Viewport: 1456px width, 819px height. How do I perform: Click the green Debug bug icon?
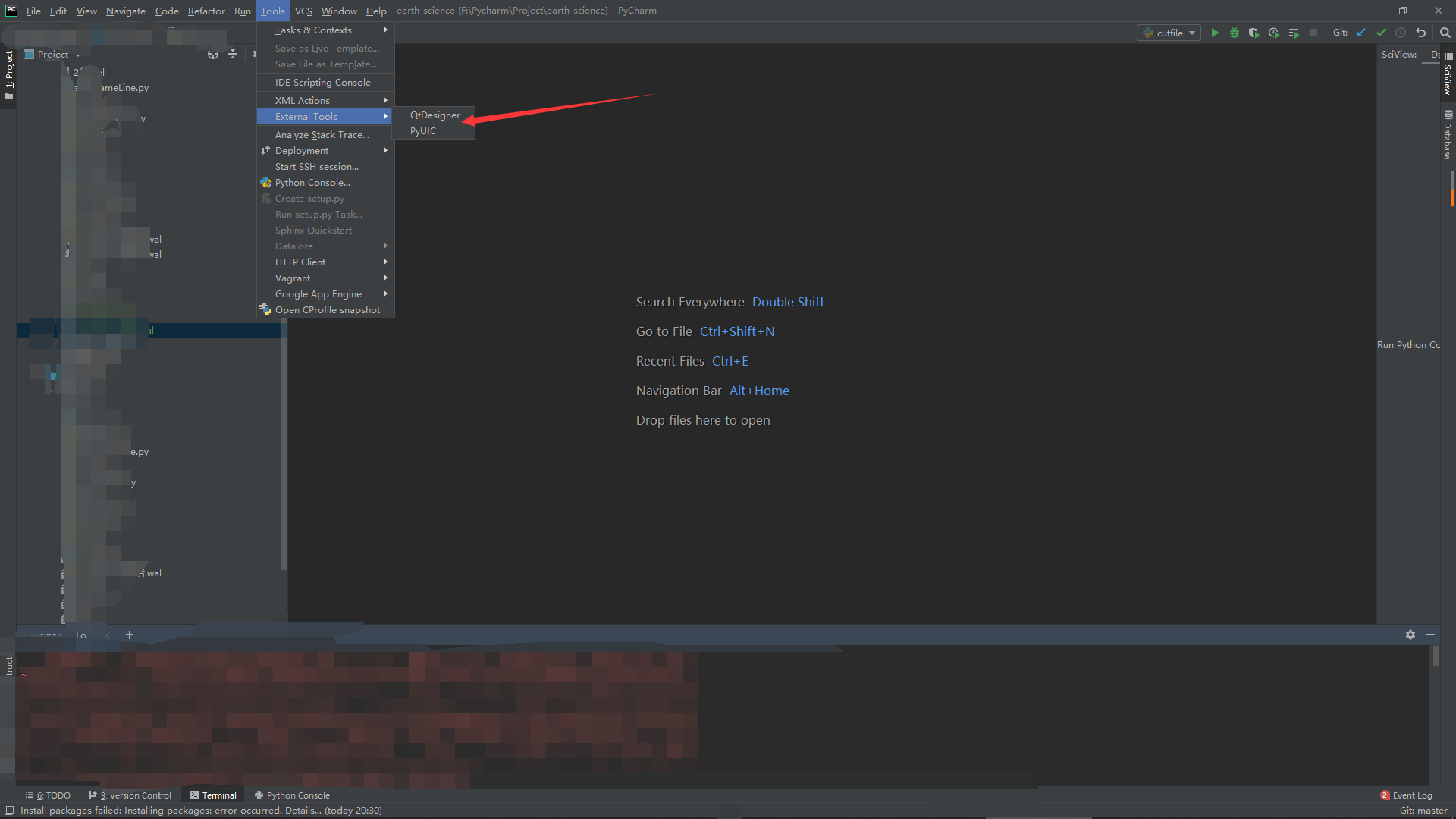point(1235,33)
